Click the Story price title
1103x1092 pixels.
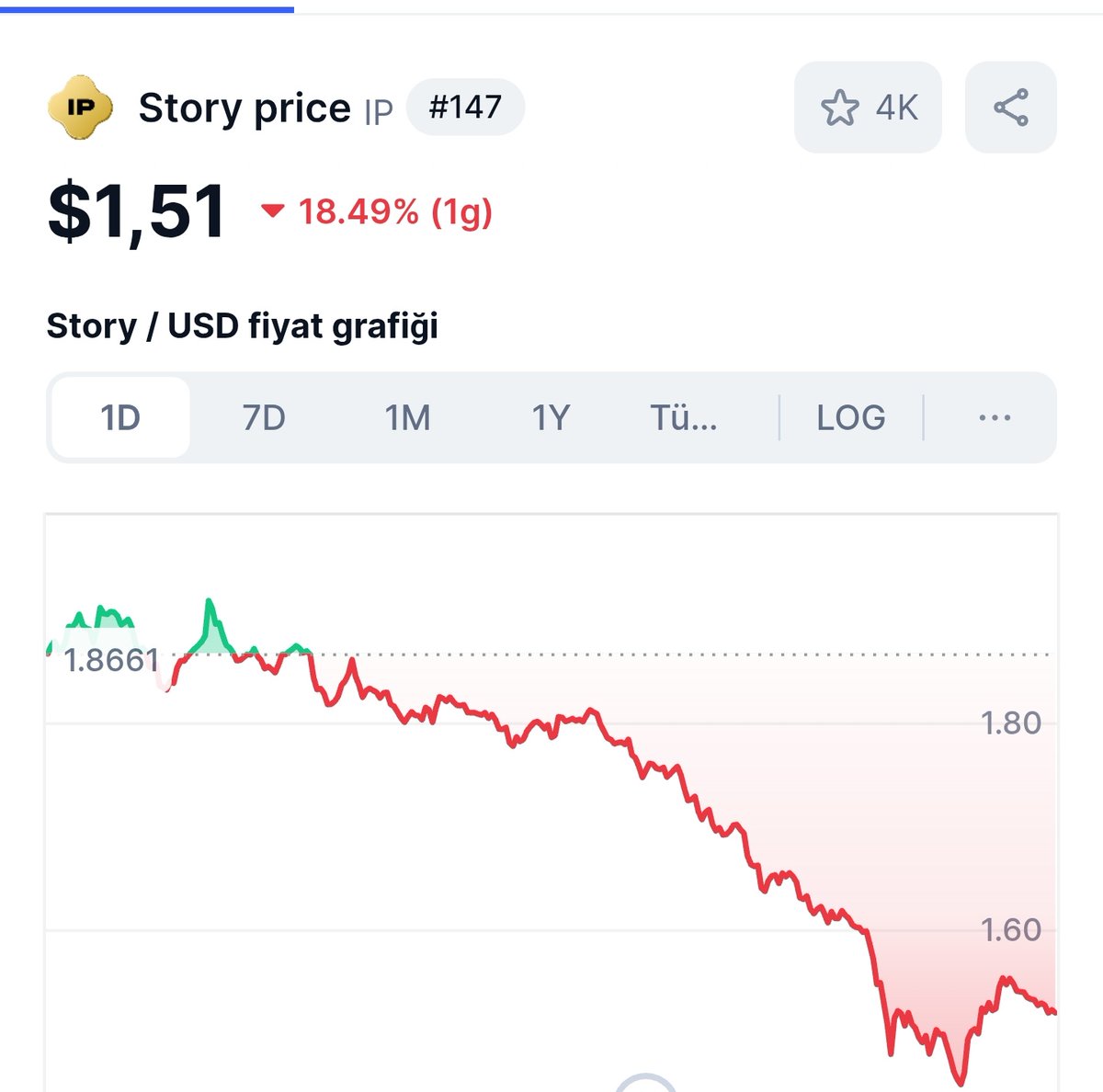244,108
